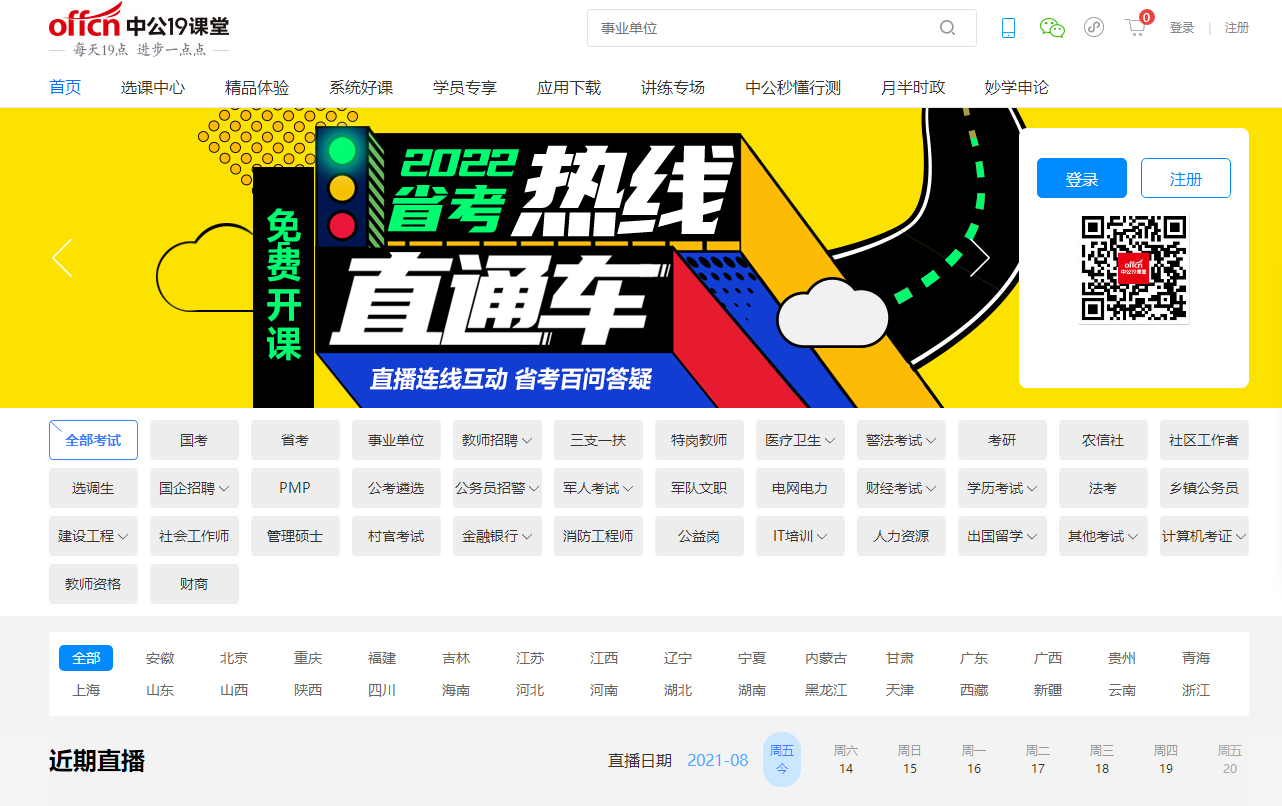Expand the 警法考试 dropdown
1282x806 pixels.
pyautogui.click(x=901, y=440)
